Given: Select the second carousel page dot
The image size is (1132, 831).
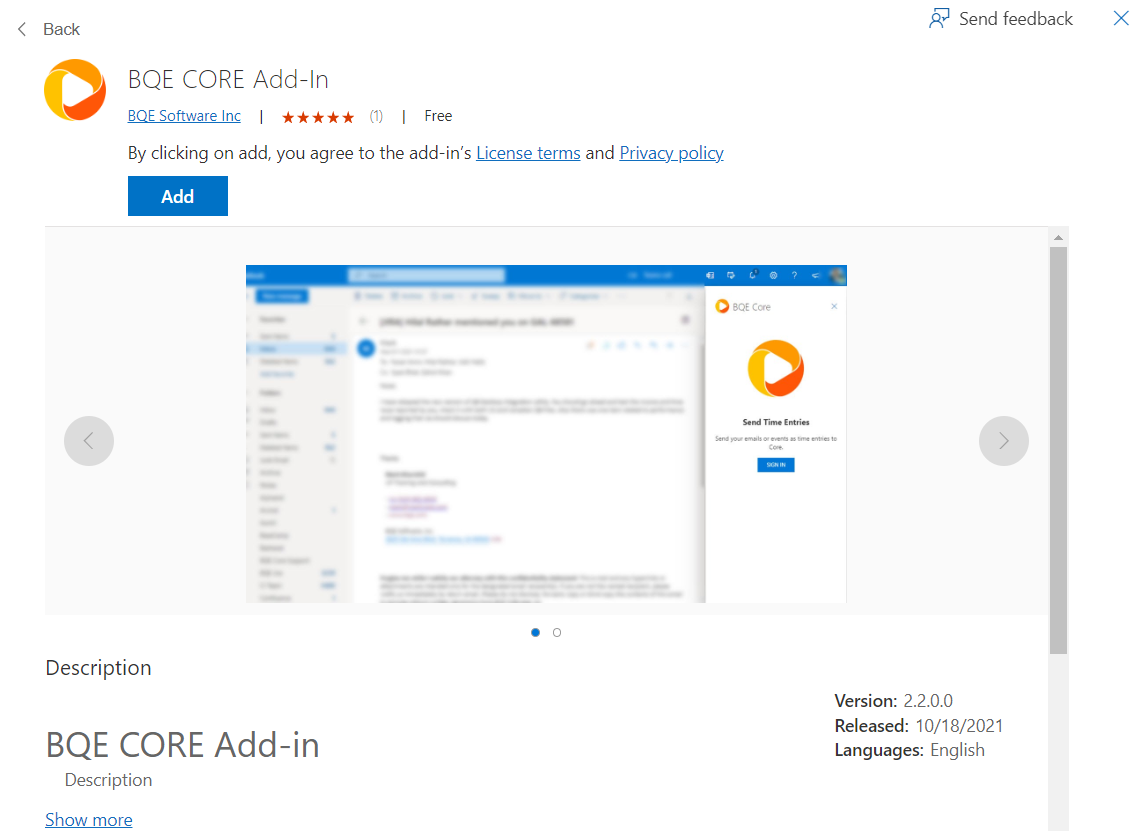Looking at the screenshot, I should point(557,632).
